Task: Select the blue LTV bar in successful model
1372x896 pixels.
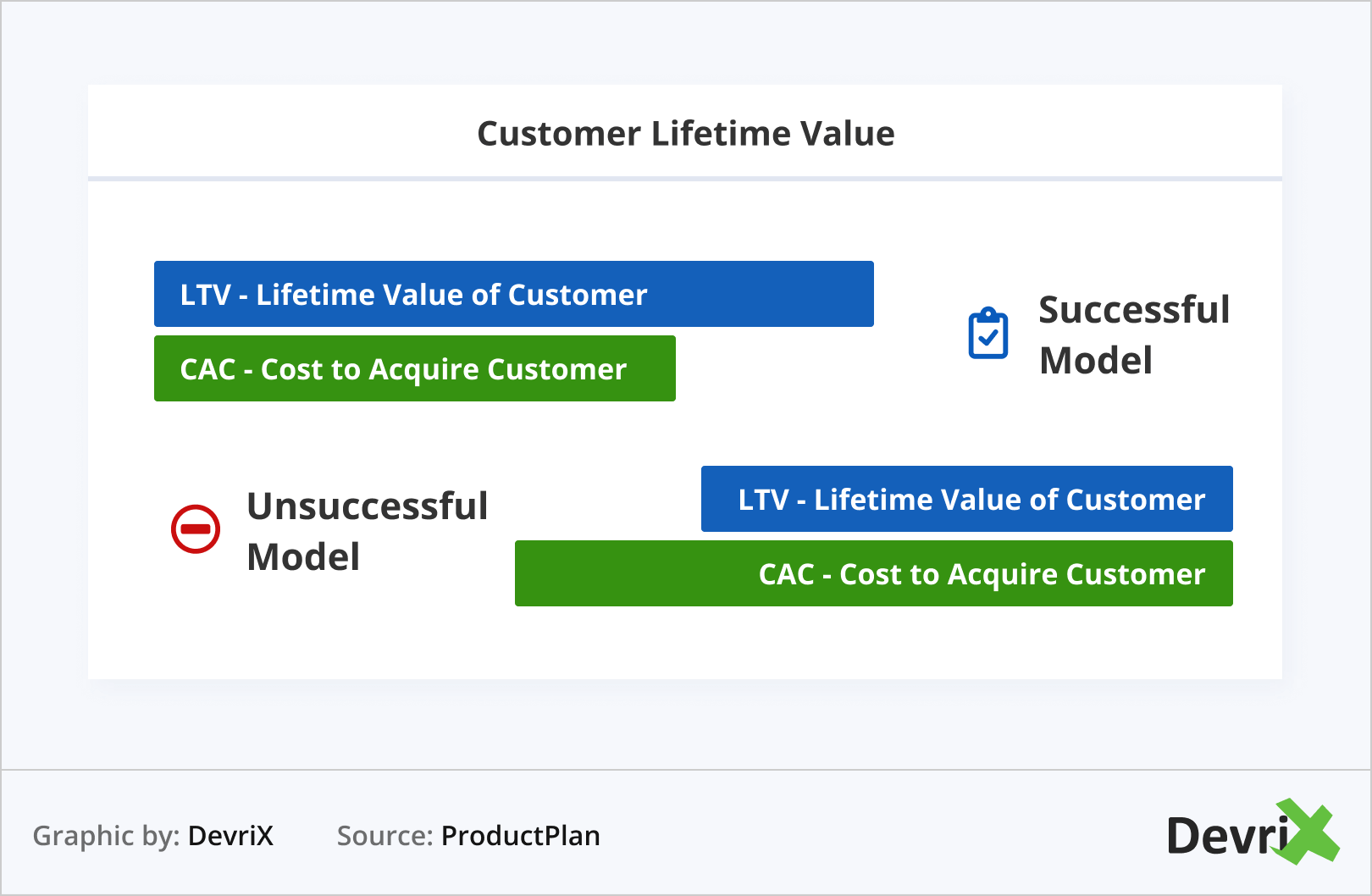Action: [513, 294]
